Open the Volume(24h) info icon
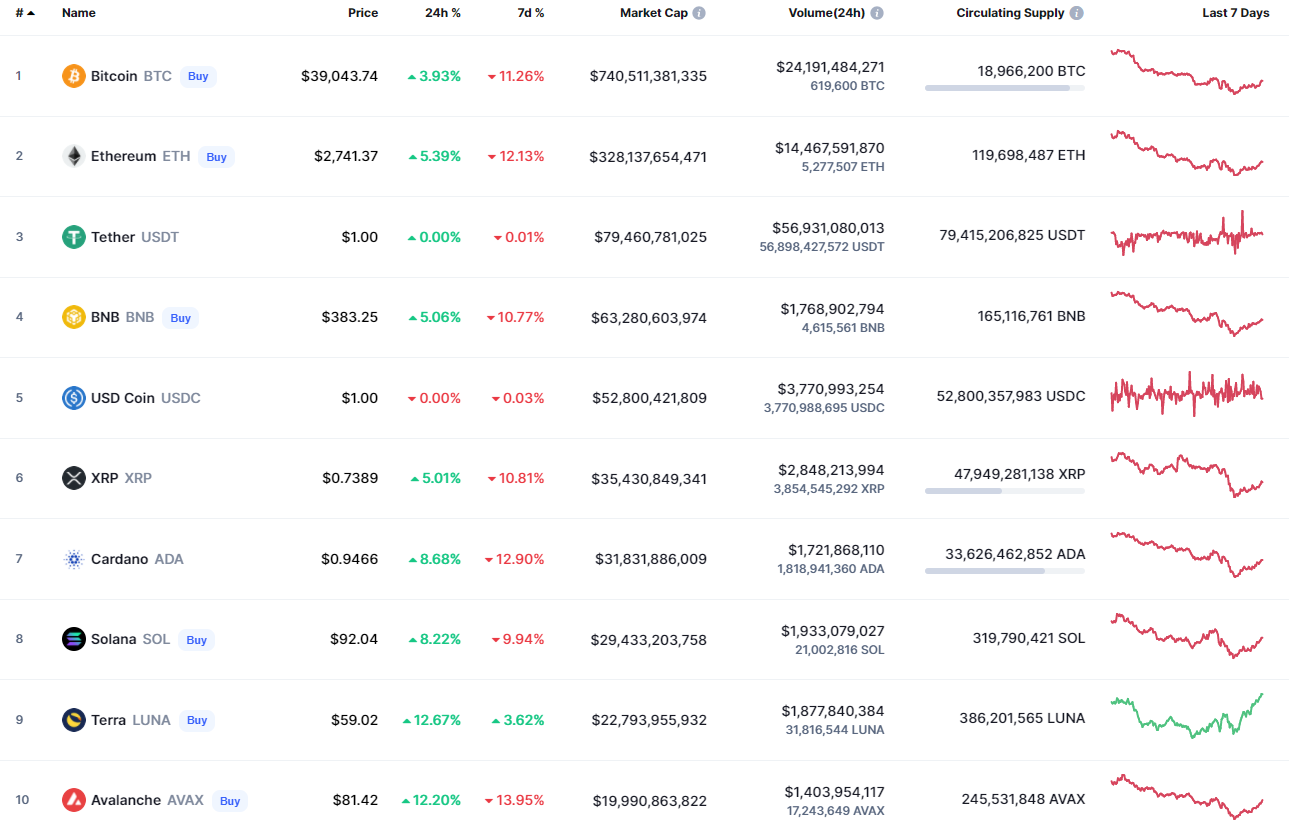Image resolution: width=1289 pixels, height=833 pixels. [877, 13]
